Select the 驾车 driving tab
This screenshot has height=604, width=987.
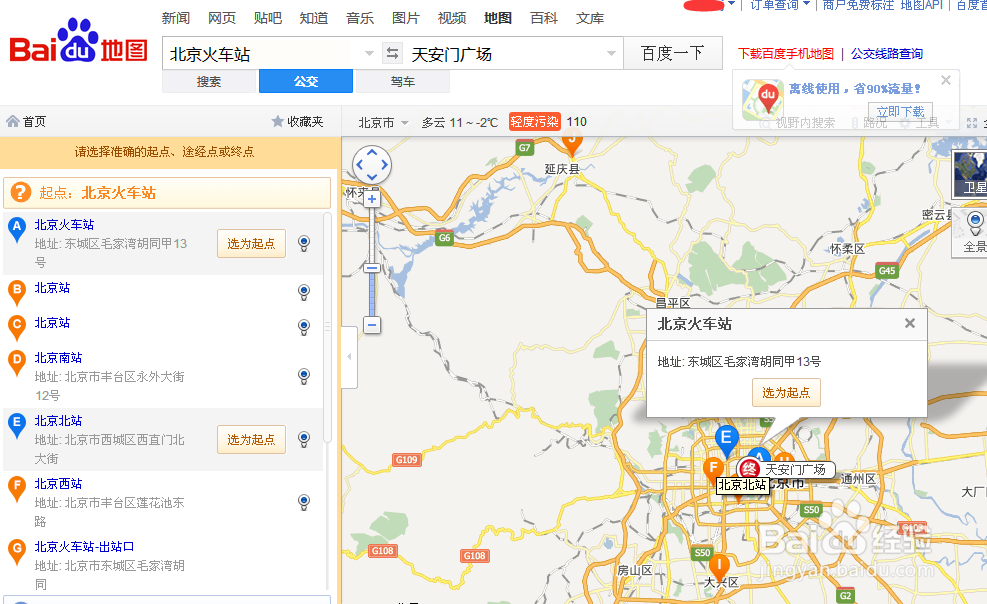[x=403, y=82]
